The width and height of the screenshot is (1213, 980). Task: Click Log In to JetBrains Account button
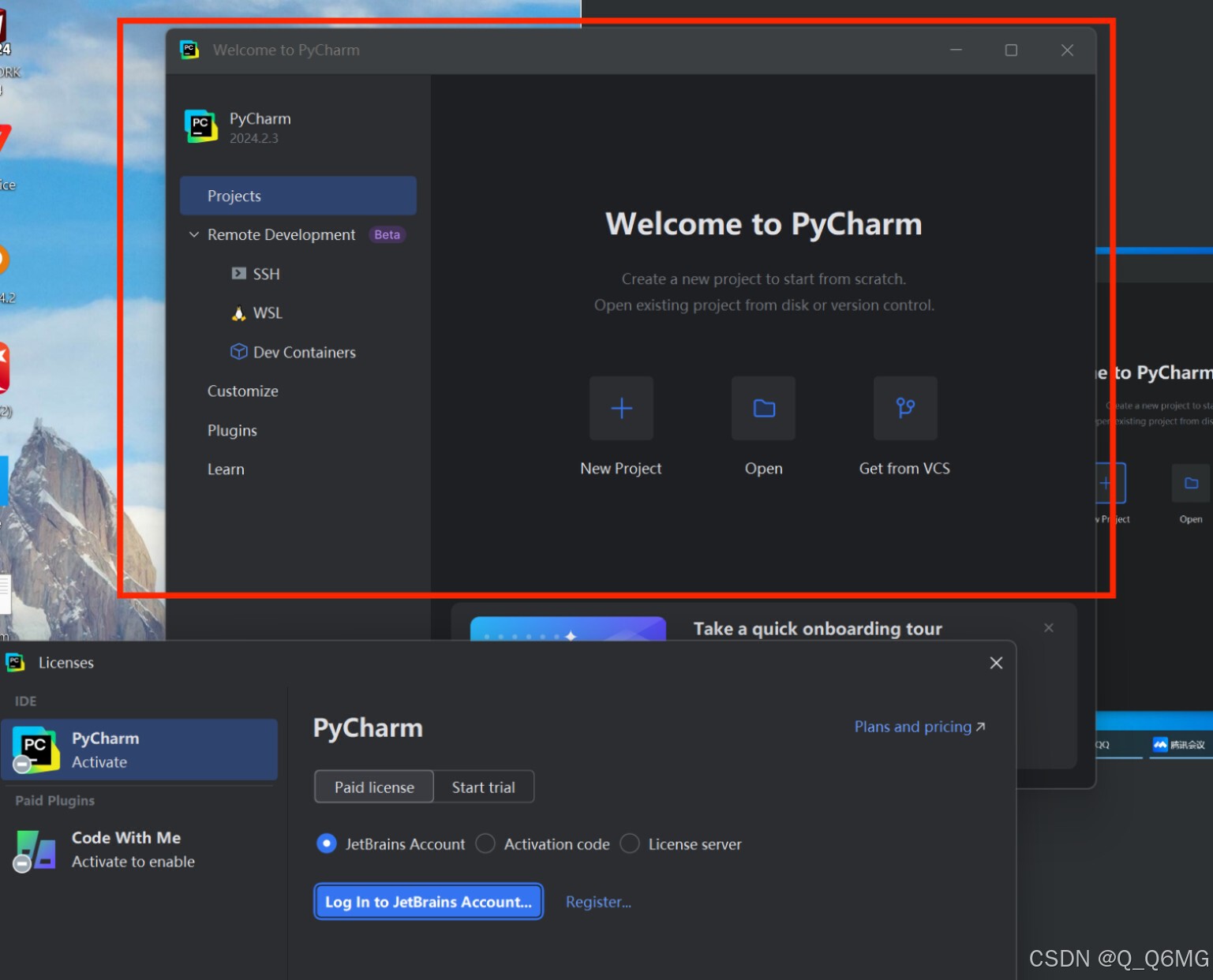coord(429,901)
